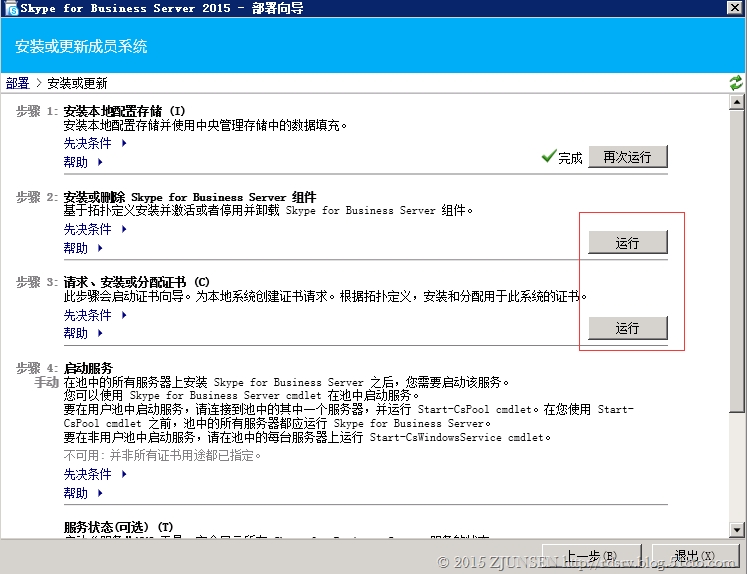Viewport: 747px width, 574px height.
Task: Click step 1 title 安装本地配置存储
Action: tap(124, 111)
